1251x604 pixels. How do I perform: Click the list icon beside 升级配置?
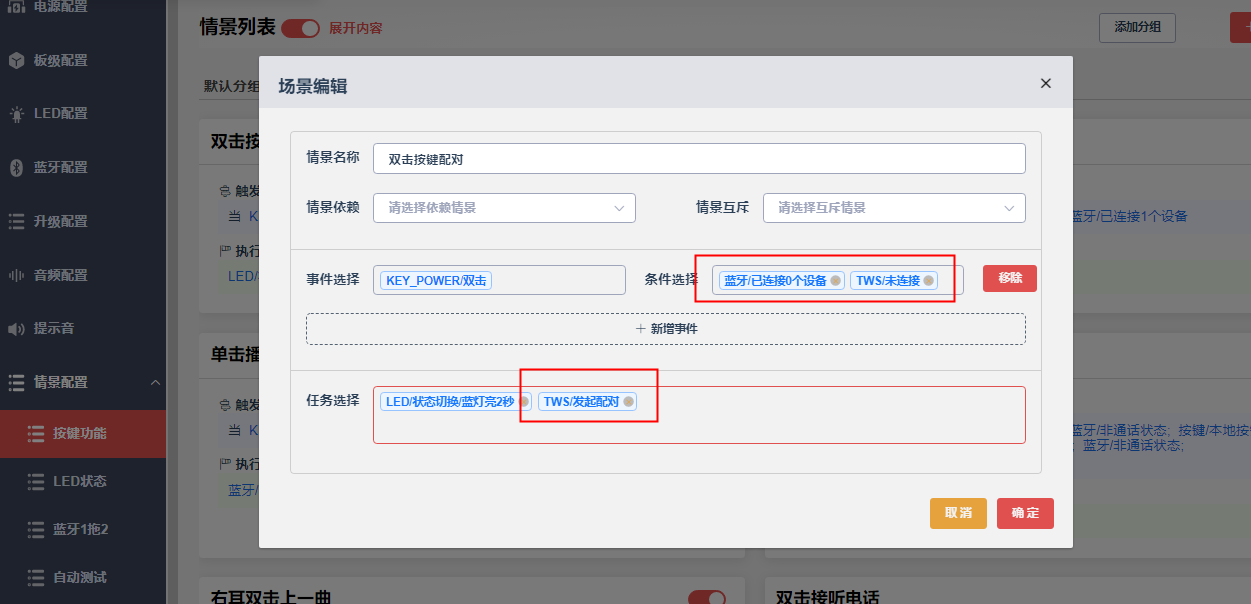pyautogui.click(x=16, y=221)
